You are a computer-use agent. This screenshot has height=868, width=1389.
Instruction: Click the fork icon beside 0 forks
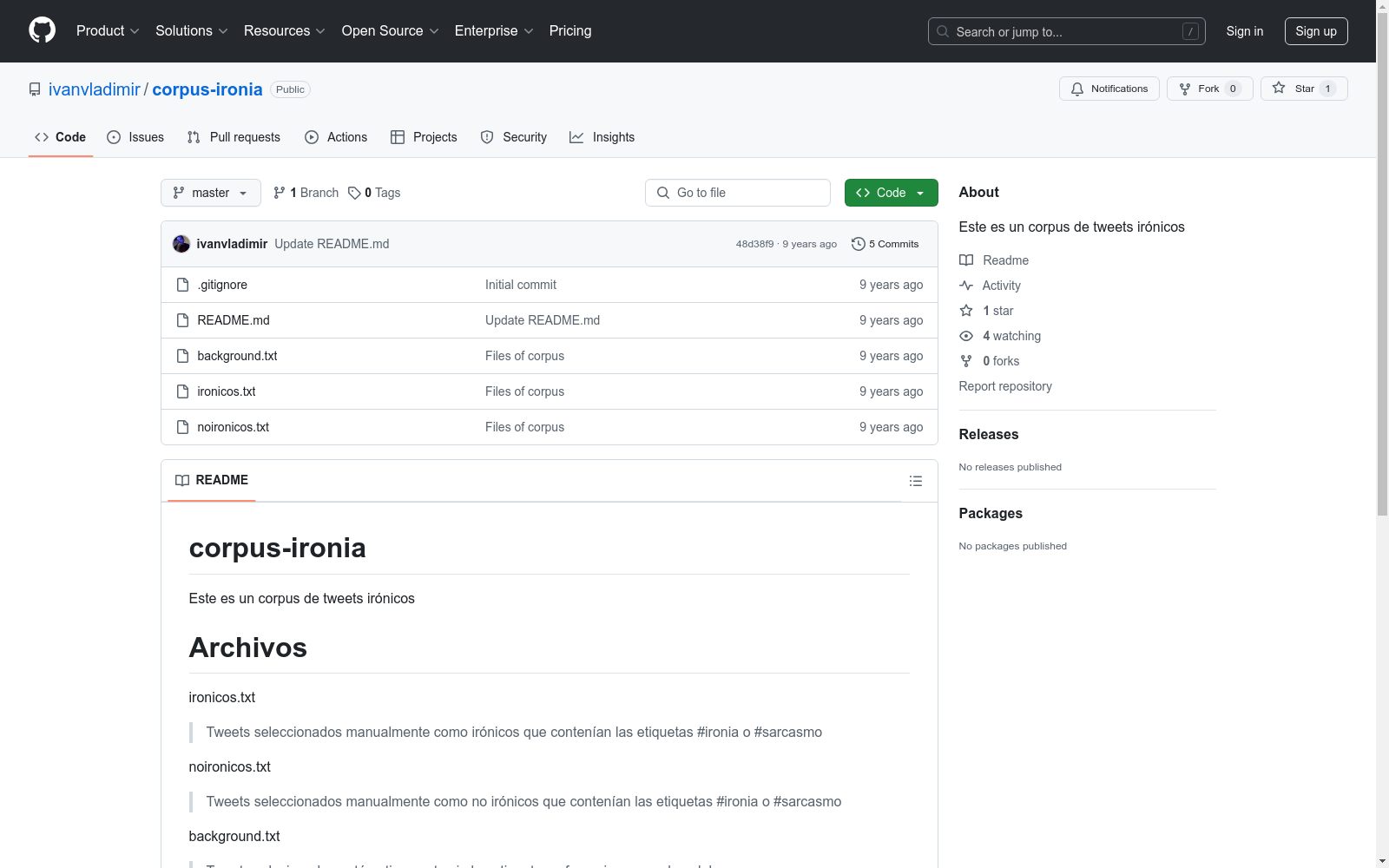(x=966, y=361)
